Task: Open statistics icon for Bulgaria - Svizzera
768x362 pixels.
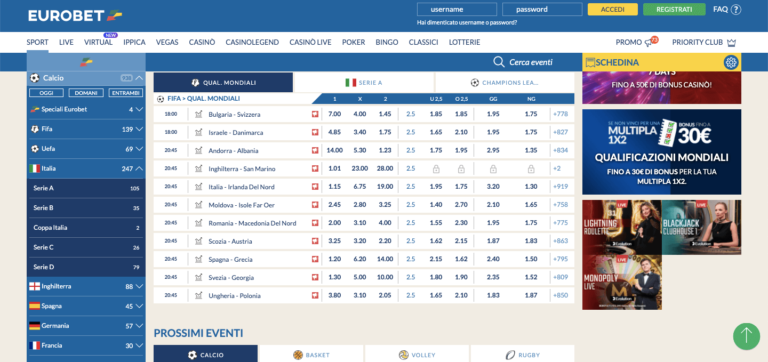Action: click(198, 114)
